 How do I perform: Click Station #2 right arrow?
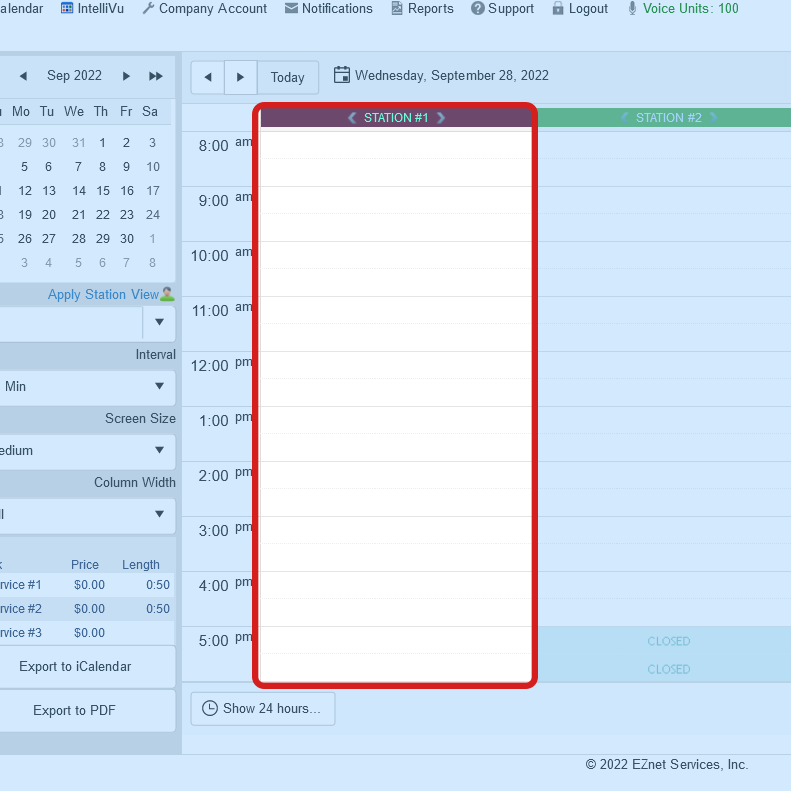[x=713, y=118]
